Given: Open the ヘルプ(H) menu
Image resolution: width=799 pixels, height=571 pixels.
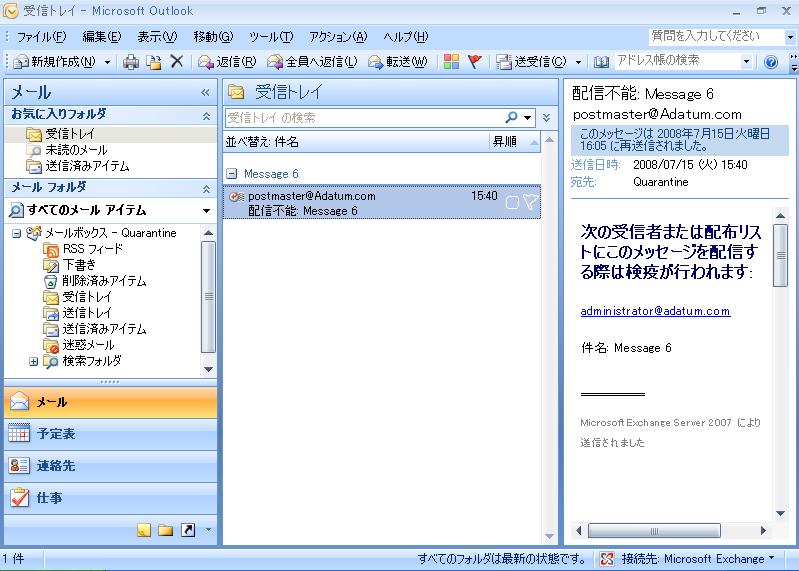Looking at the screenshot, I should coord(406,37).
